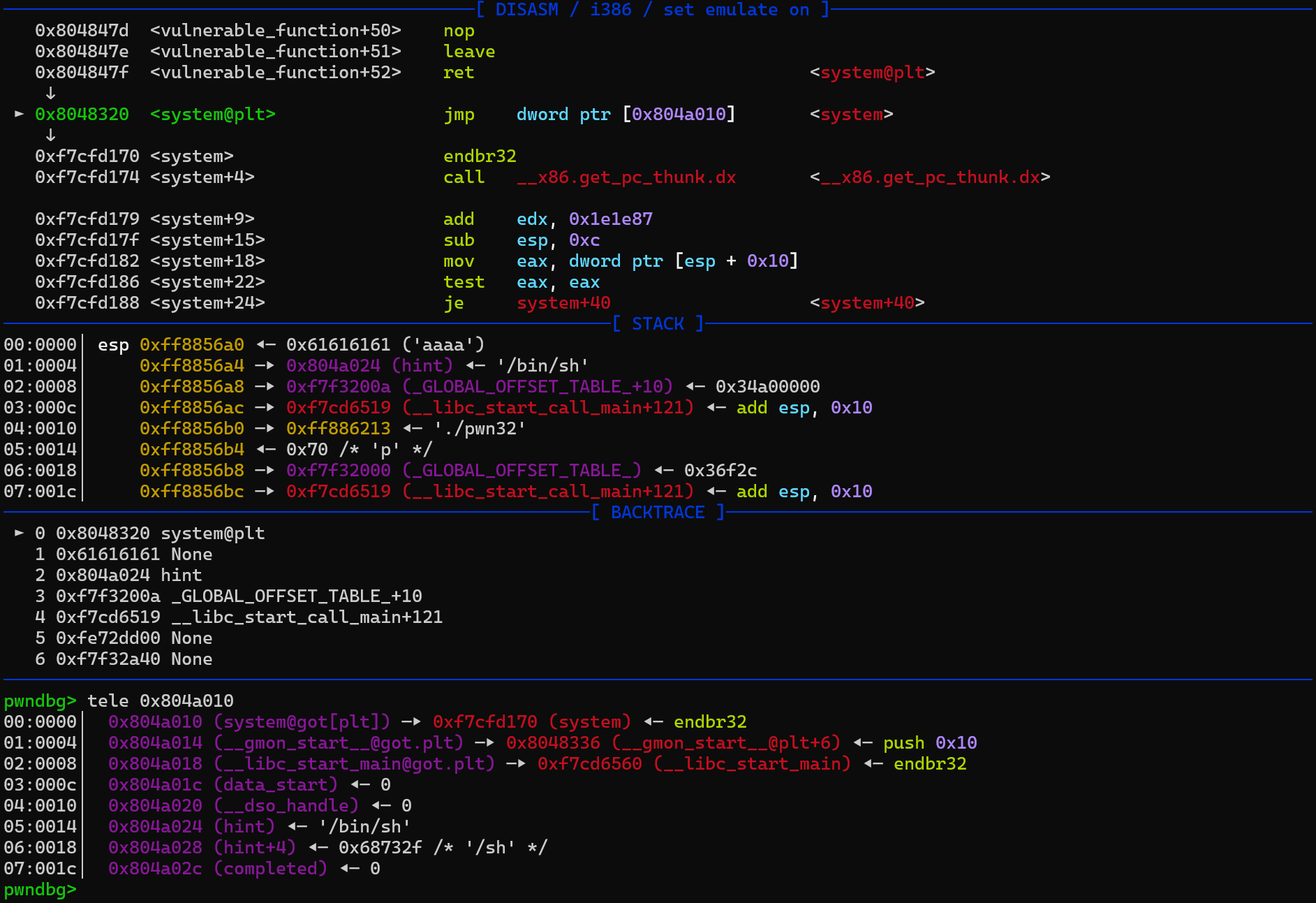Image resolution: width=1316 pixels, height=903 pixels.
Task: Click the empty pwndbg prompt at the bottom
Action: 40,890
